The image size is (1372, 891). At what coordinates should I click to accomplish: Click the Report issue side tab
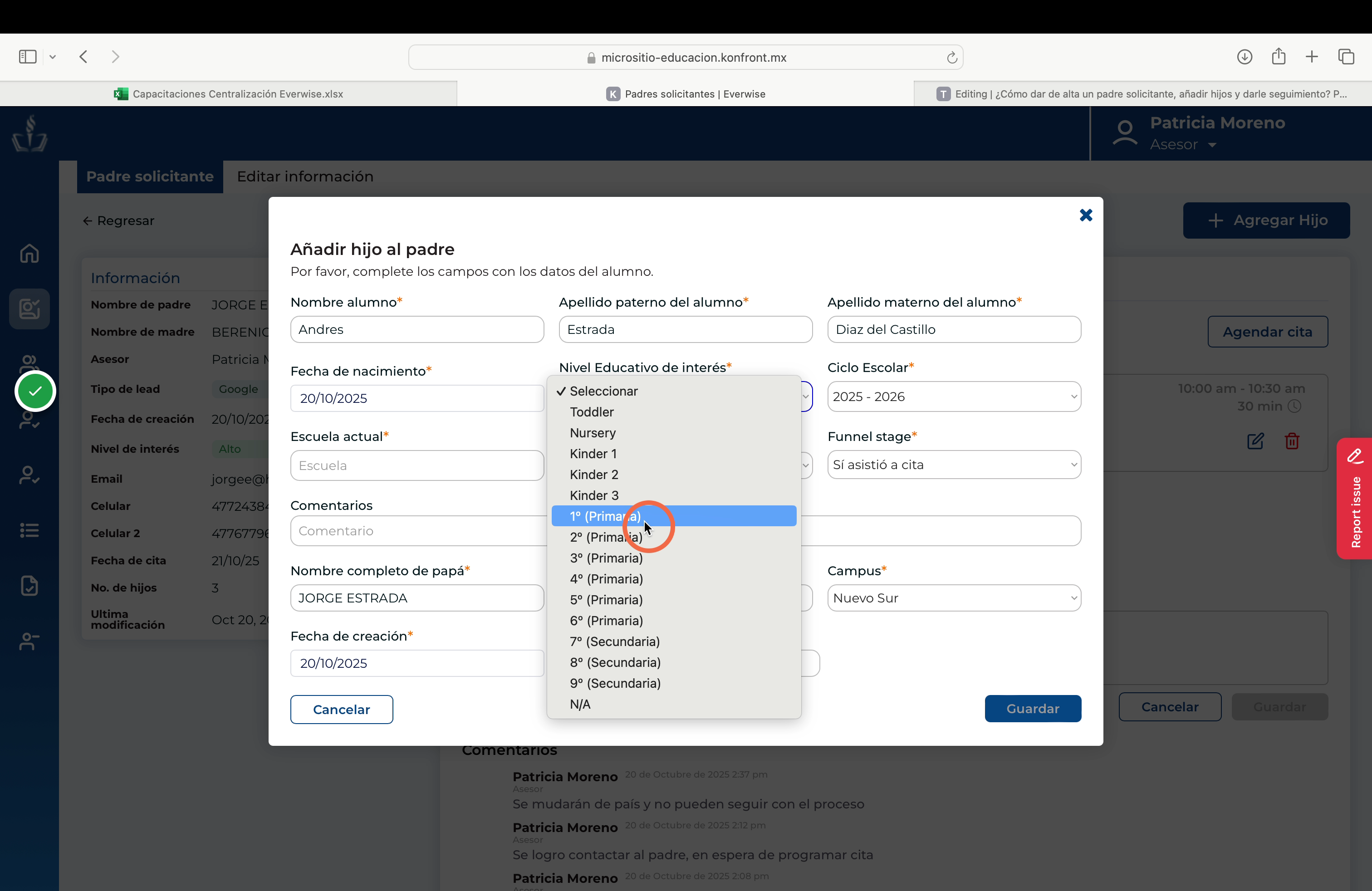click(x=1355, y=499)
